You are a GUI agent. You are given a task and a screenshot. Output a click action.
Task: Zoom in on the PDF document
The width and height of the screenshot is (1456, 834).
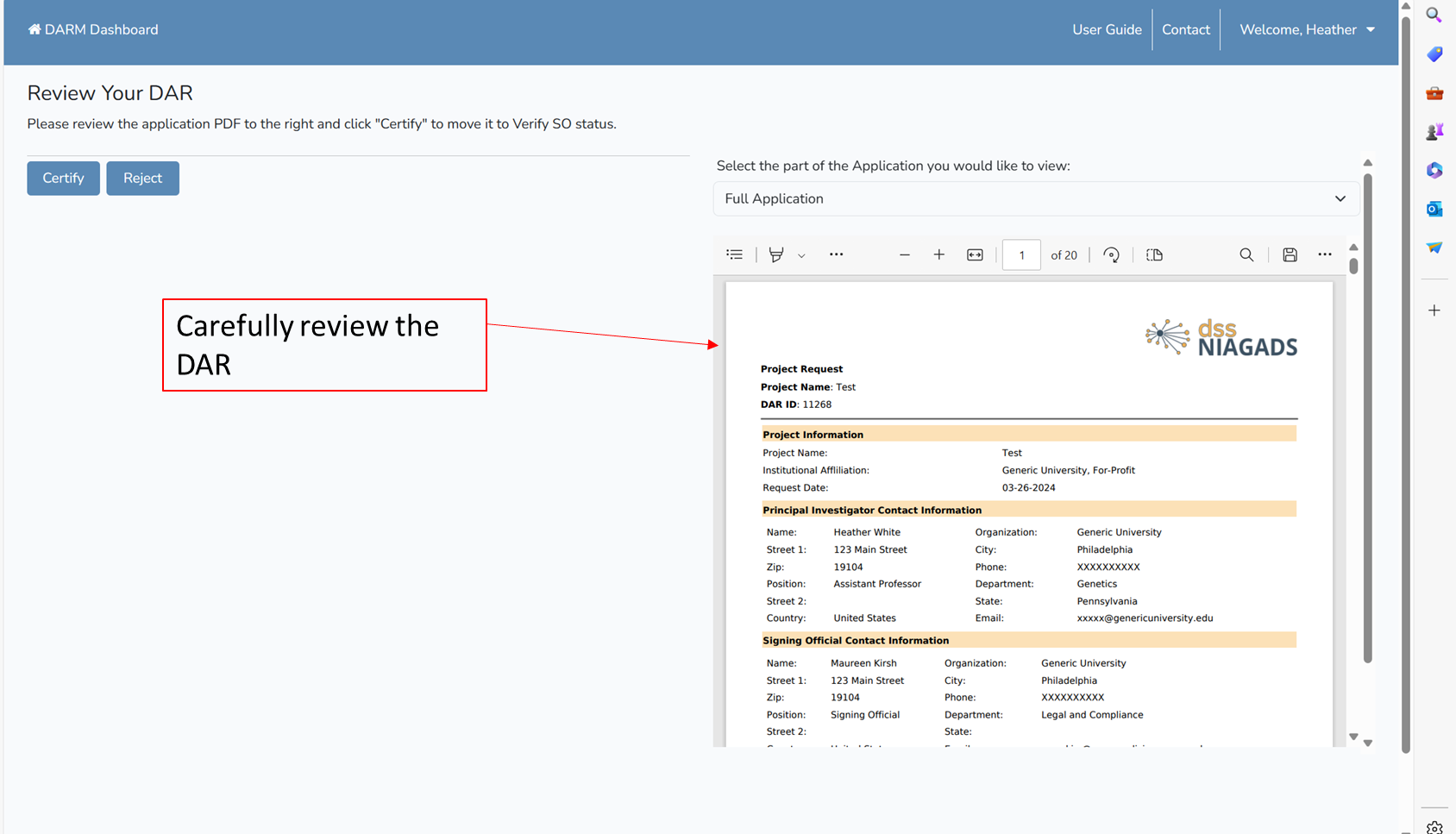pos(938,254)
